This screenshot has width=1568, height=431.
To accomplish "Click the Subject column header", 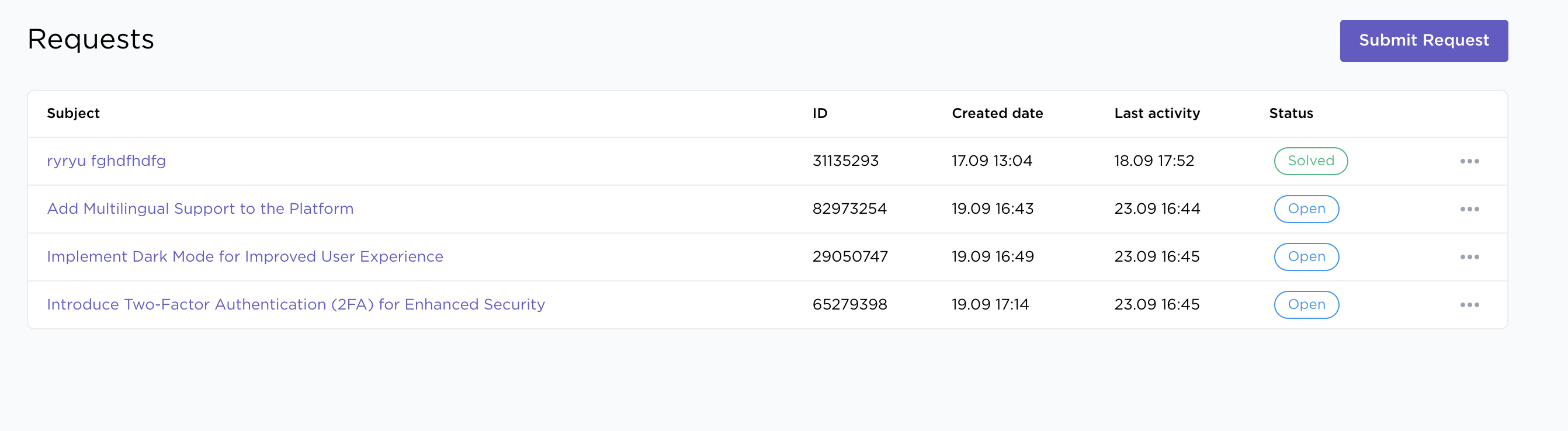I will pos(73,113).
